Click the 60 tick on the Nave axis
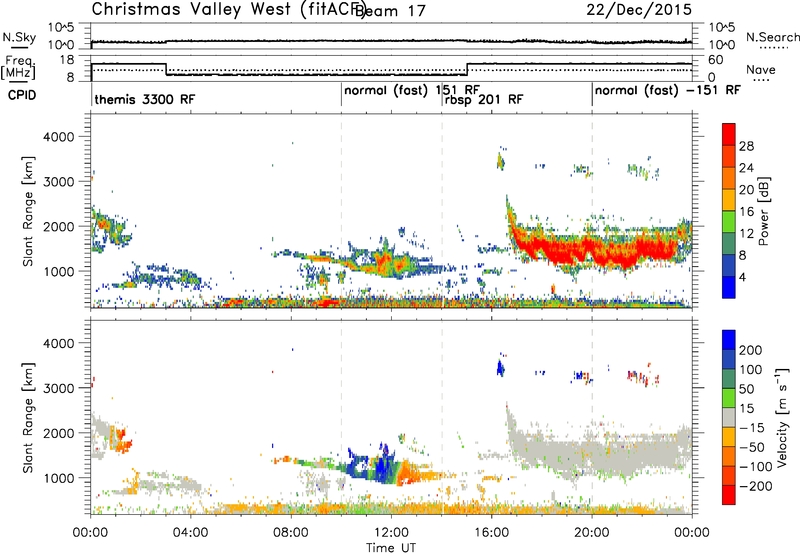Viewport: 800px width, 554px height. click(716, 60)
